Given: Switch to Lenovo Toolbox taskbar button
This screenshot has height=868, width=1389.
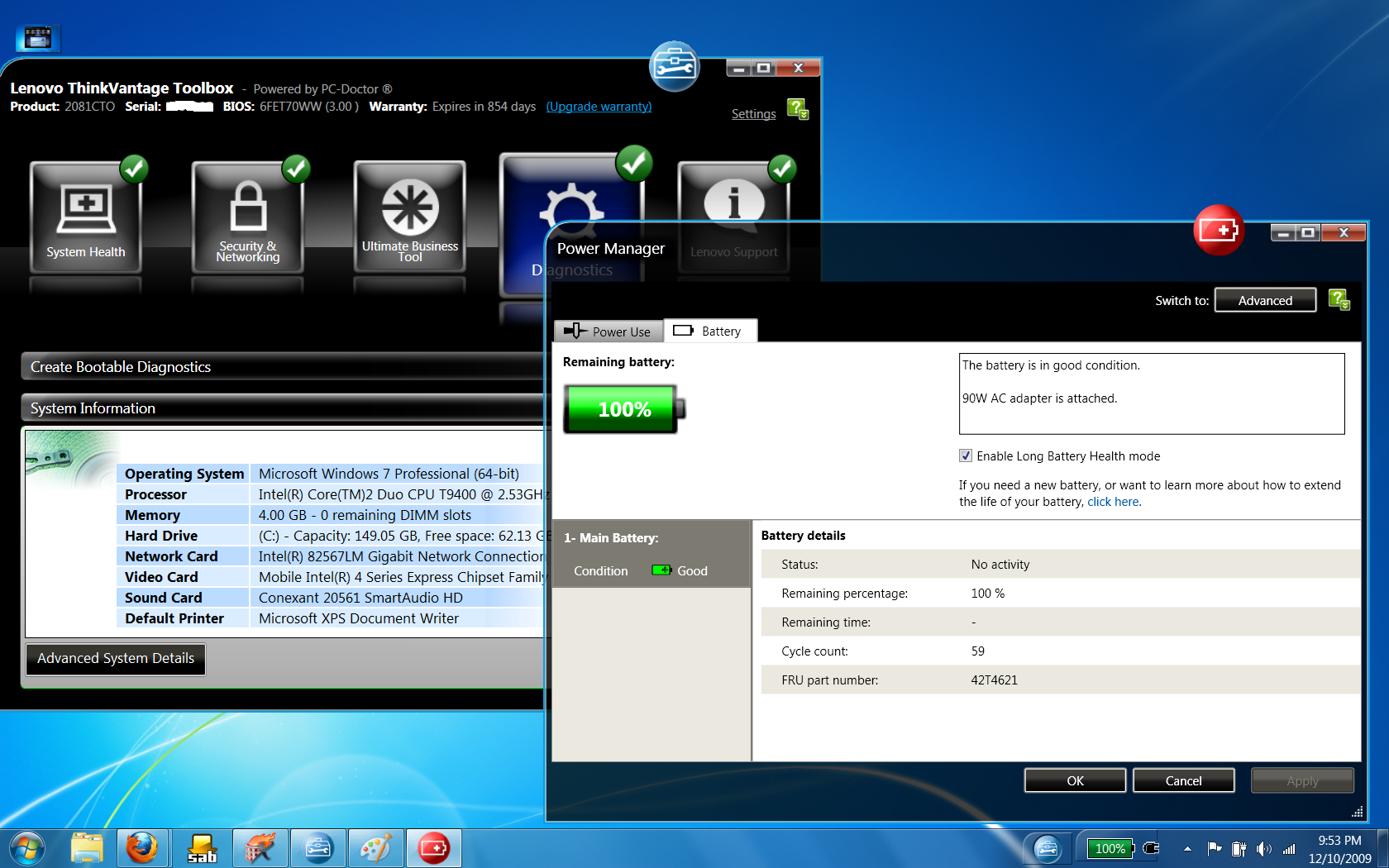Looking at the screenshot, I should pos(318,848).
